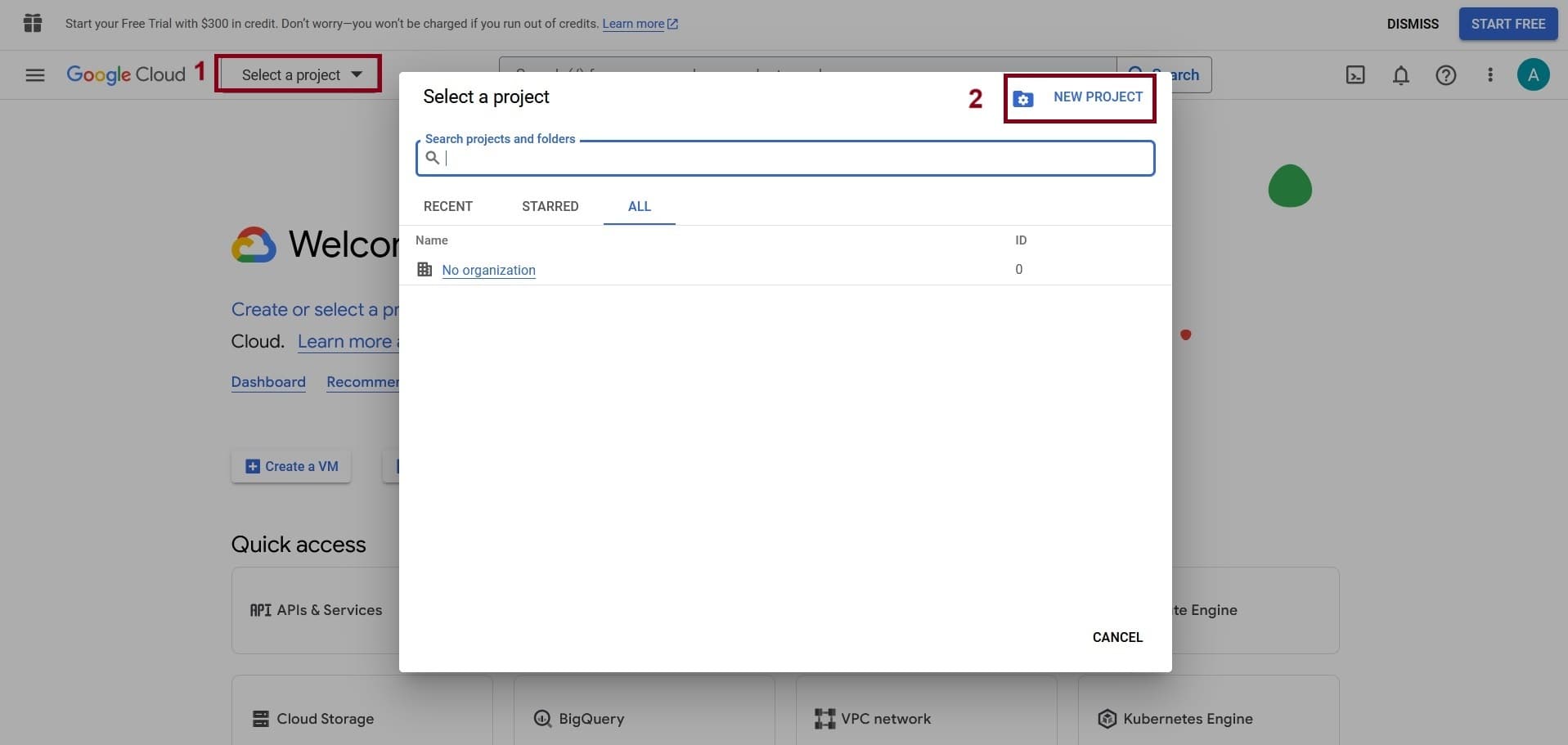Screen dimensions: 1568x745
Task: Open the 'No organization' link
Action: click(488, 270)
